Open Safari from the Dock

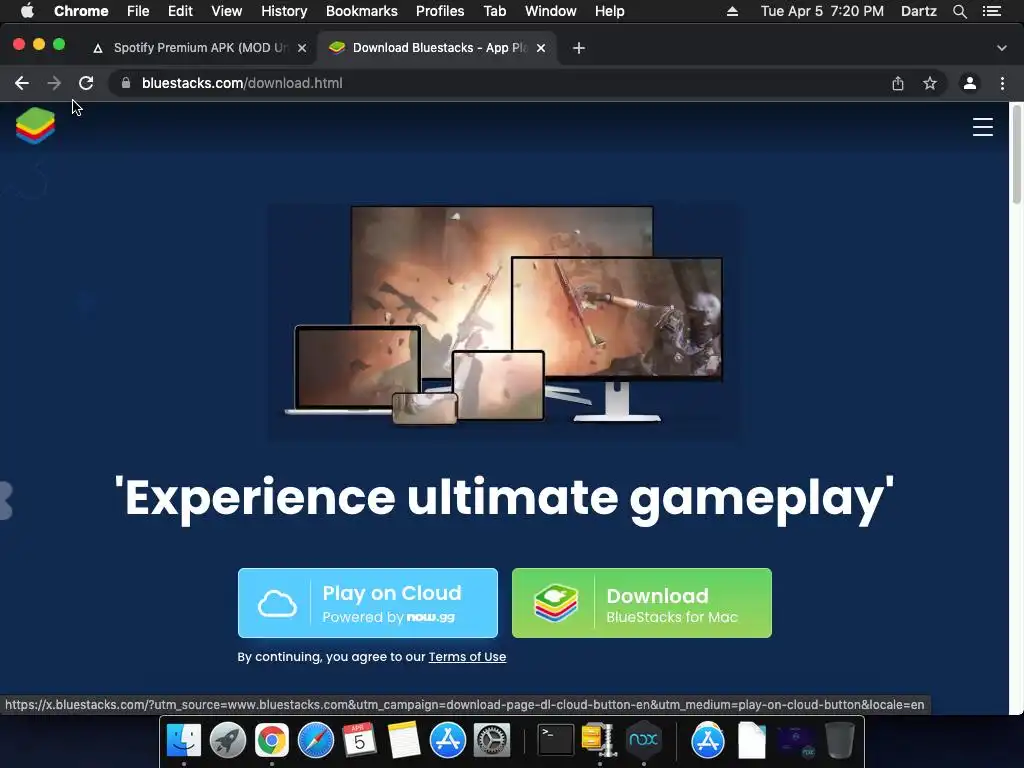(x=315, y=740)
